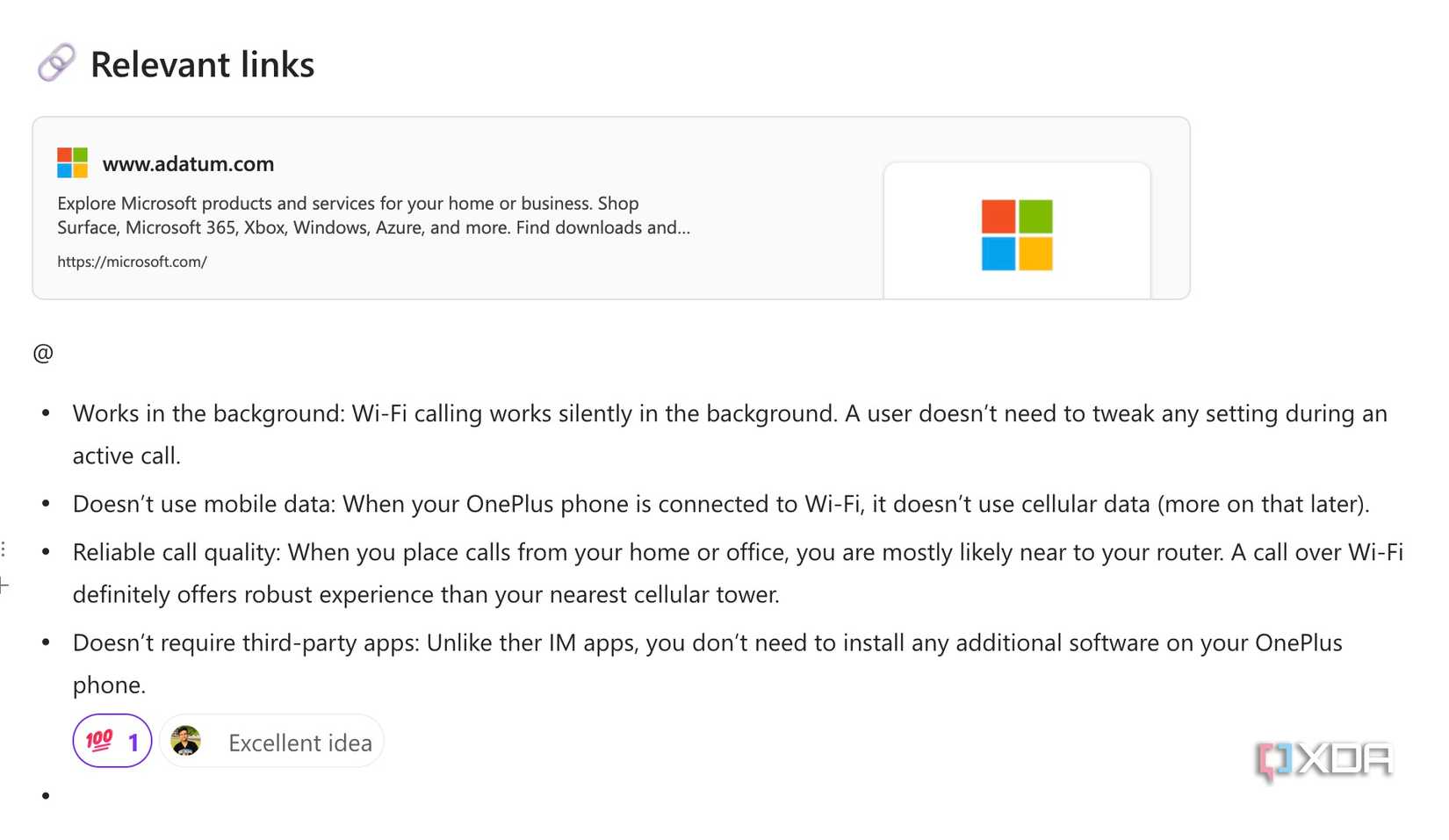The width and height of the screenshot is (1449, 840).
Task: Click the Reliable call quality bullet text
Action: (x=738, y=573)
